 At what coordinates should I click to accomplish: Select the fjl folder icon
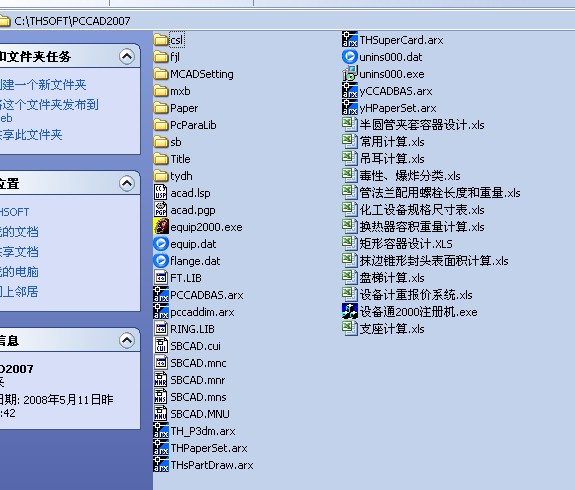click(x=161, y=57)
